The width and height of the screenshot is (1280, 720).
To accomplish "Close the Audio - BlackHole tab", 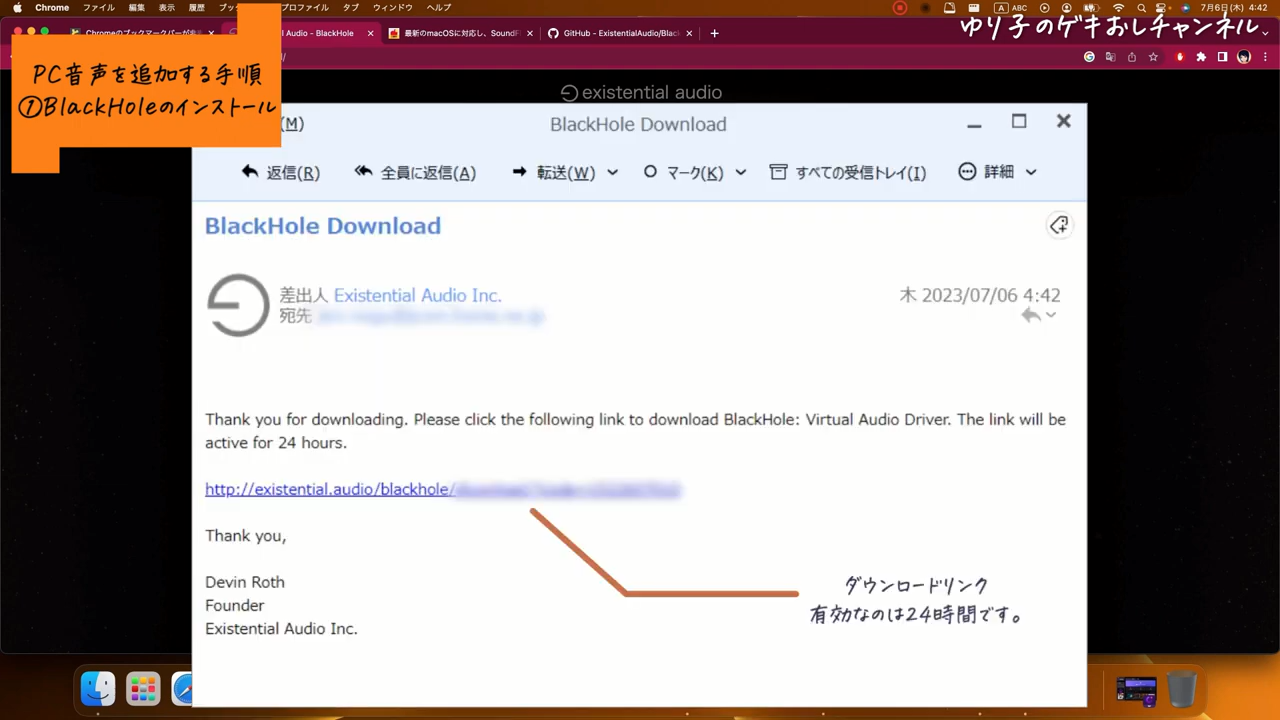I will coord(371,33).
